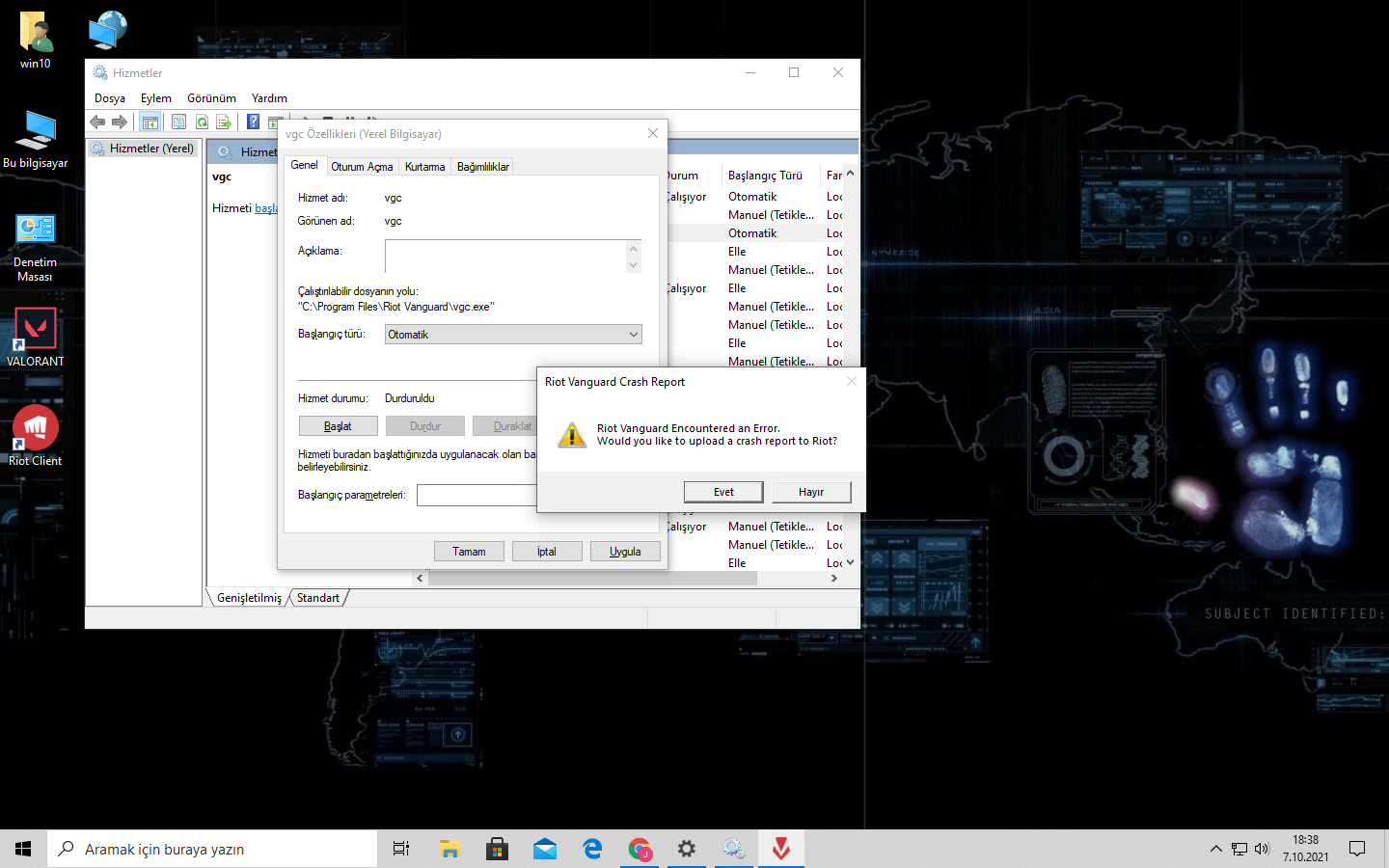Select the Denetim Masası desktop icon
This screenshot has height=868, width=1389.
click(36, 248)
